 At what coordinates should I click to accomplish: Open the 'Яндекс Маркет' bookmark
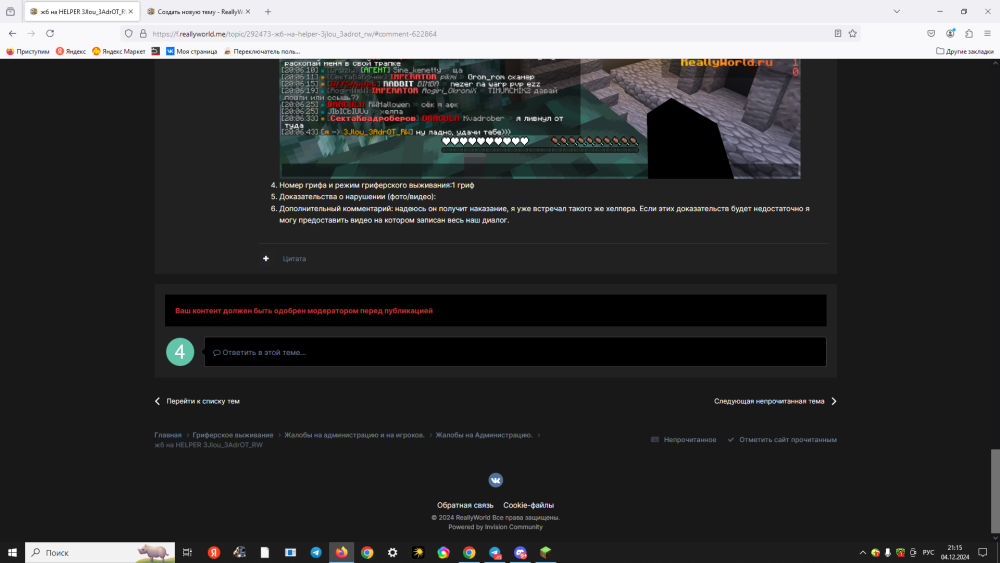(x=119, y=52)
